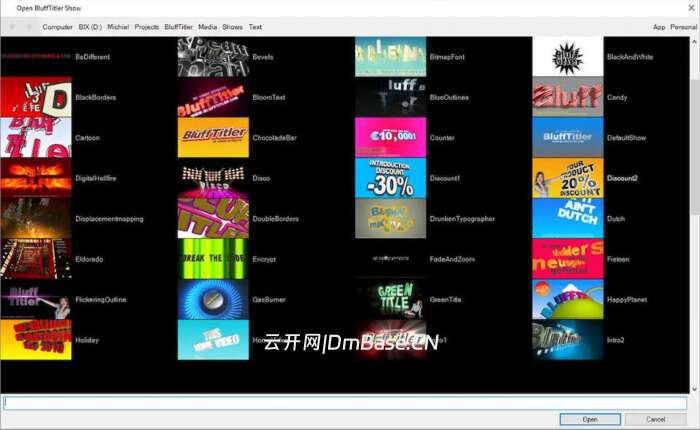Click the Dutch show label
Viewport: 700px width, 430px height.
[x=616, y=219]
